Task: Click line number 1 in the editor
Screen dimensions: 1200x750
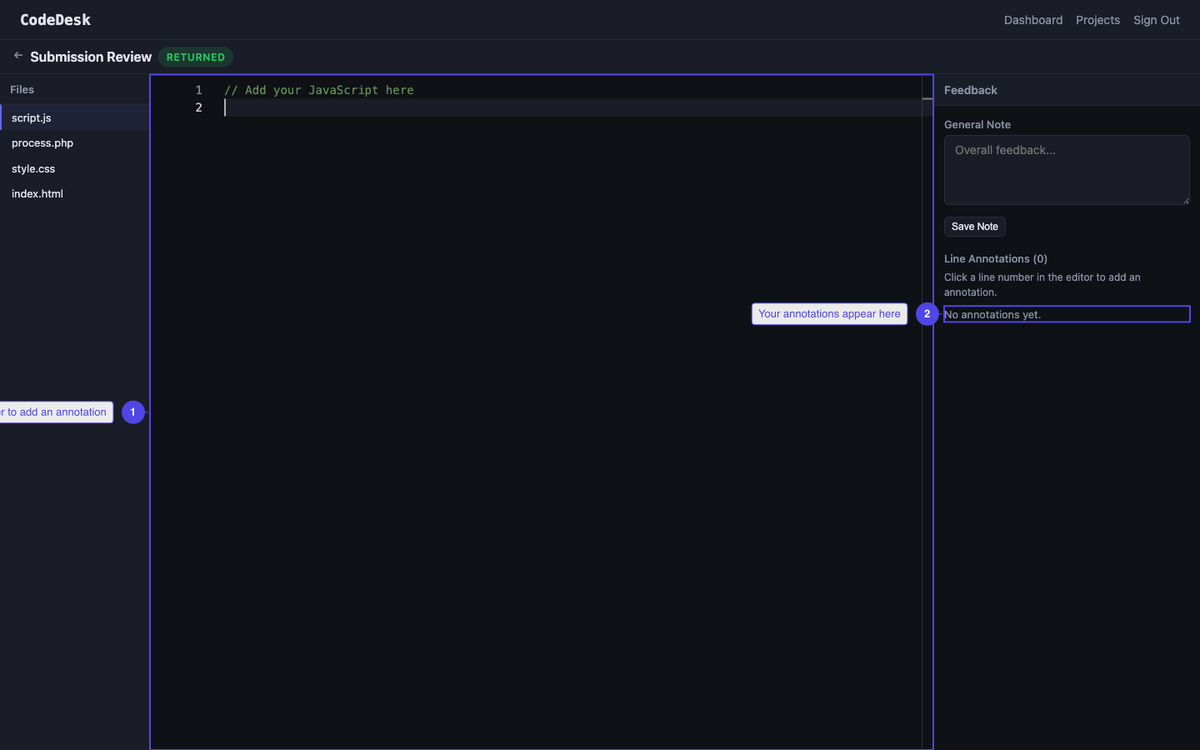Action: point(198,89)
